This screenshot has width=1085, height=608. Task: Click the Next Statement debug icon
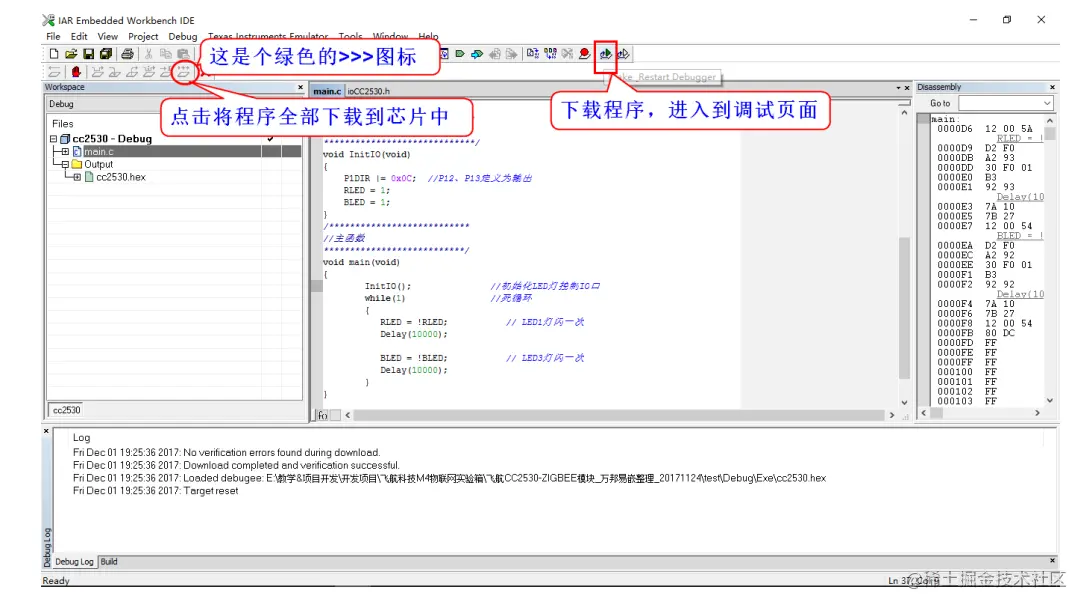tap(149, 71)
